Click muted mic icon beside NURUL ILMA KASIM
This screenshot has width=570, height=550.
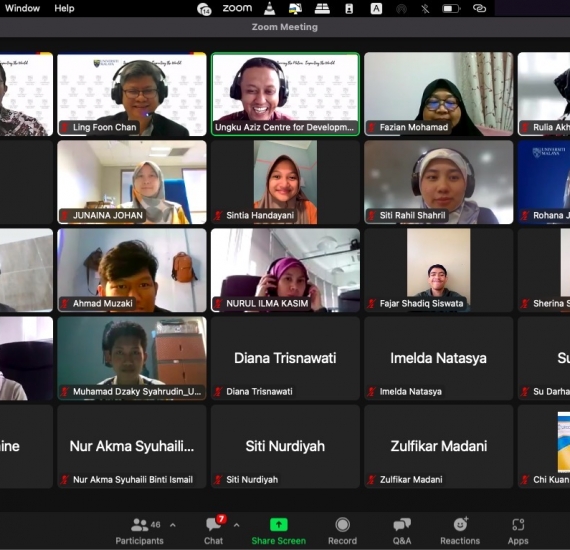pyautogui.click(x=218, y=303)
